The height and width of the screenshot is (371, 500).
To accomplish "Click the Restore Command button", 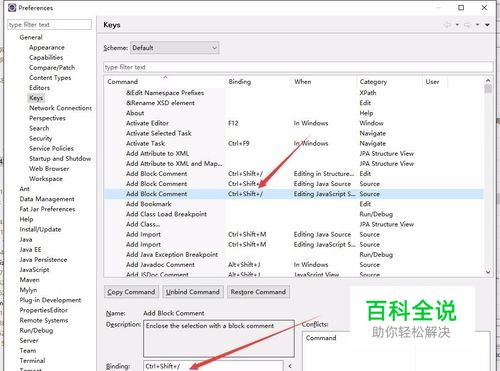I will click(x=258, y=292).
